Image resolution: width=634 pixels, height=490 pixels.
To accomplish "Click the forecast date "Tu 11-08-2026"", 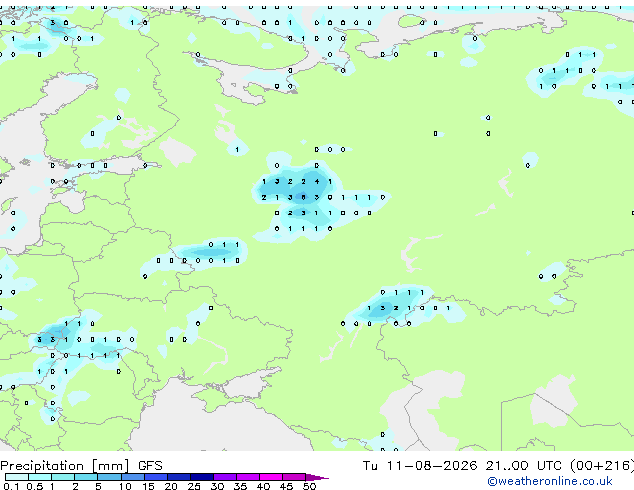I will (x=420, y=465).
